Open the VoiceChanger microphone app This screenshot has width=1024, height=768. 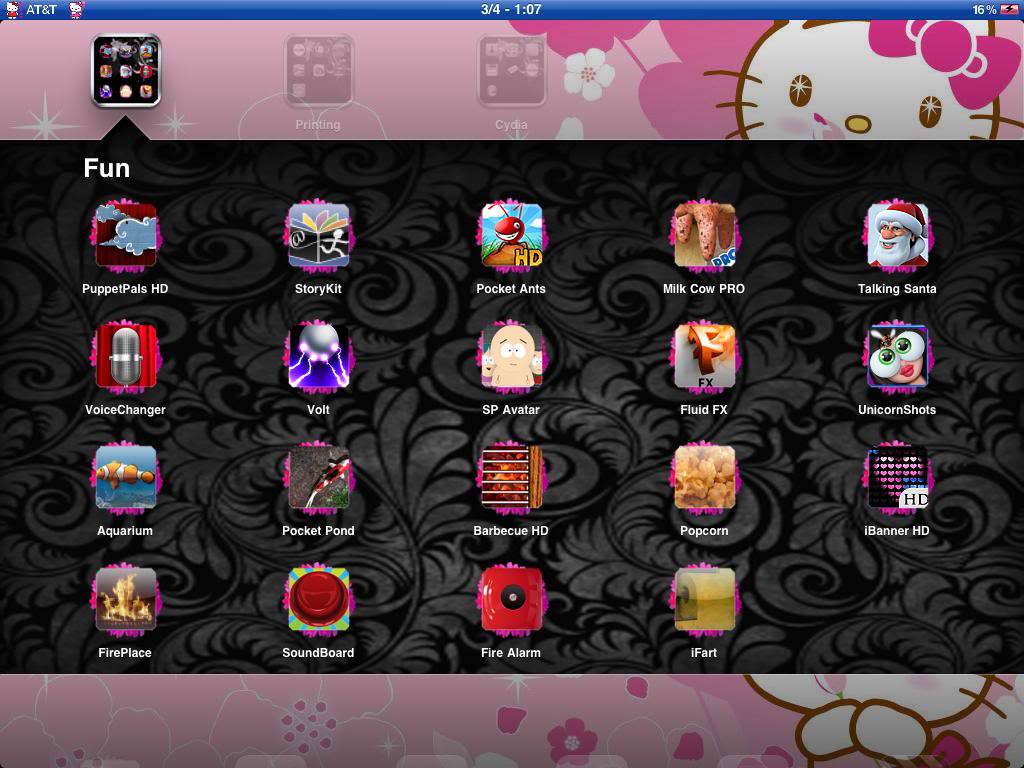pos(125,357)
